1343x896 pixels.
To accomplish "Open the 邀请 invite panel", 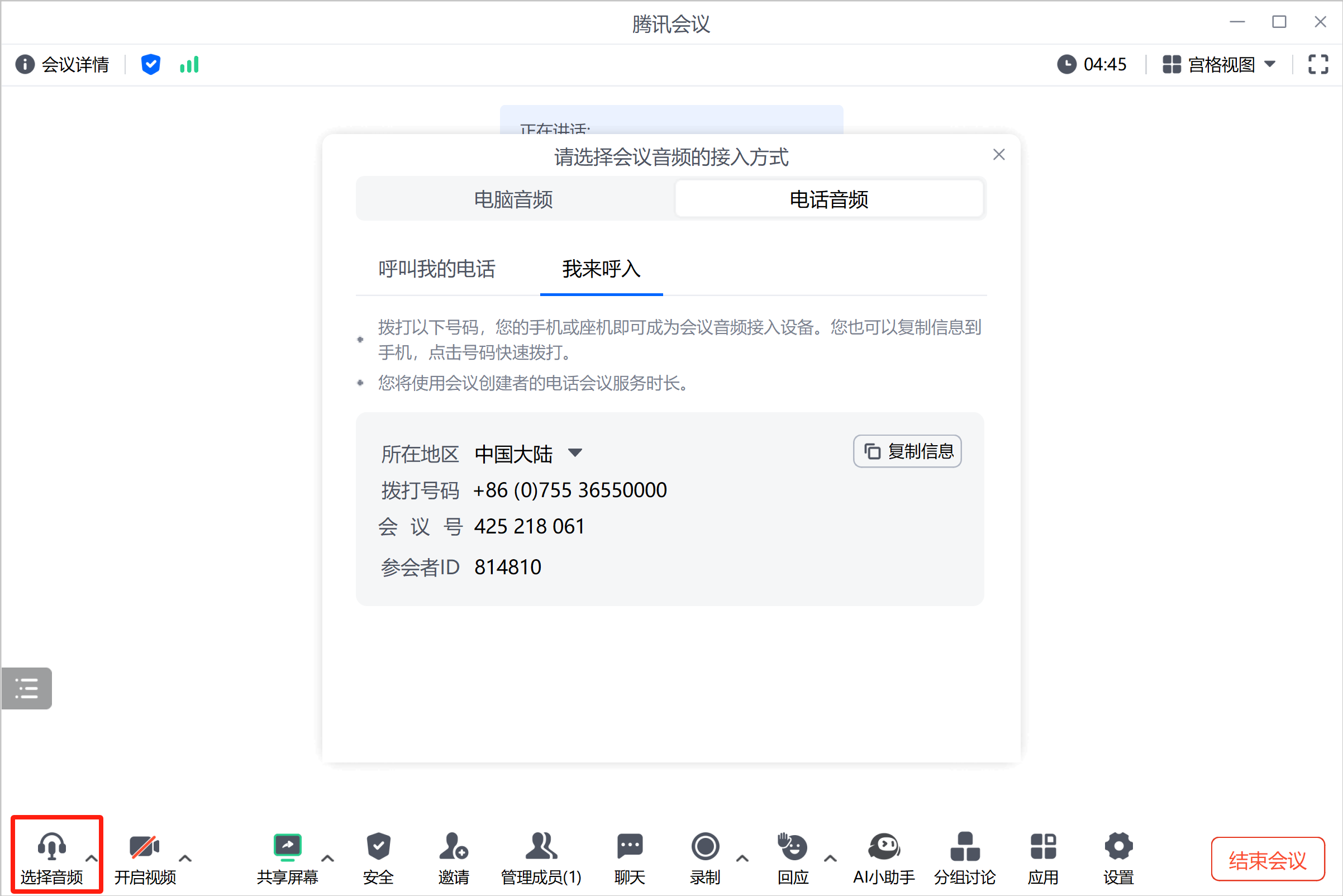I will [x=454, y=859].
